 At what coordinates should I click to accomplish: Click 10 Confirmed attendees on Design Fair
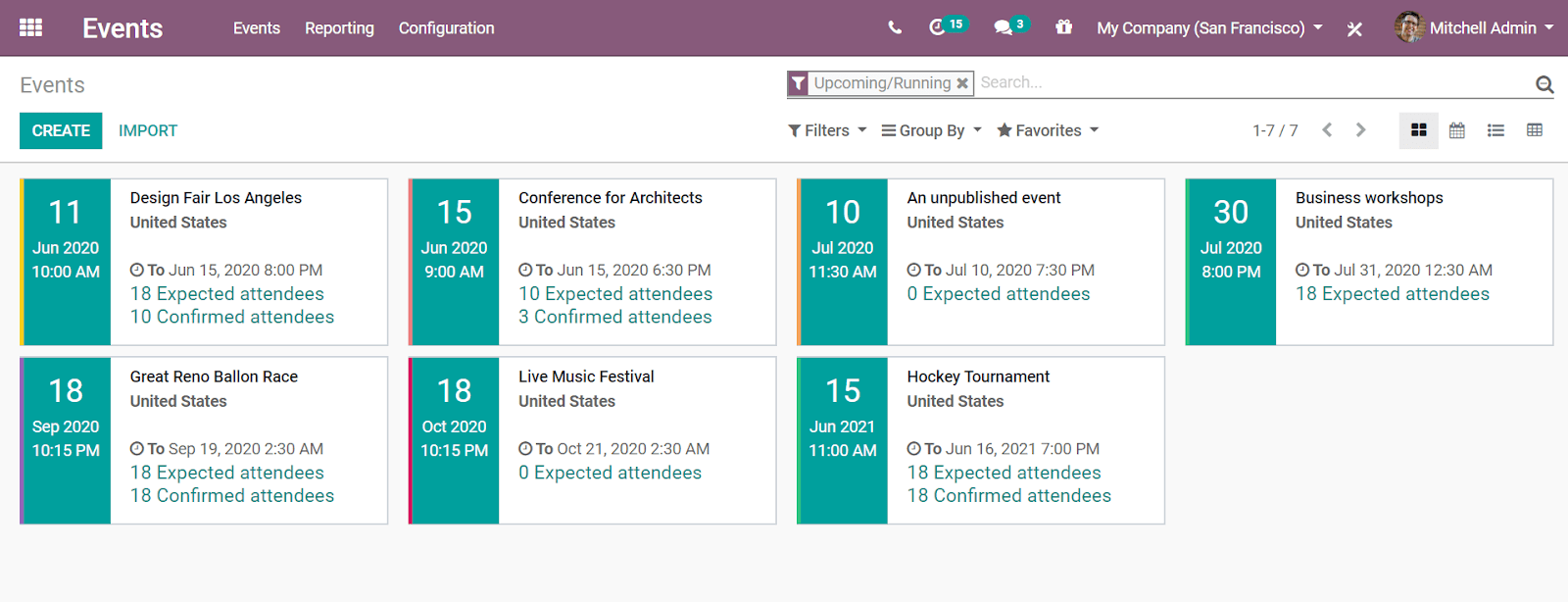tap(232, 317)
